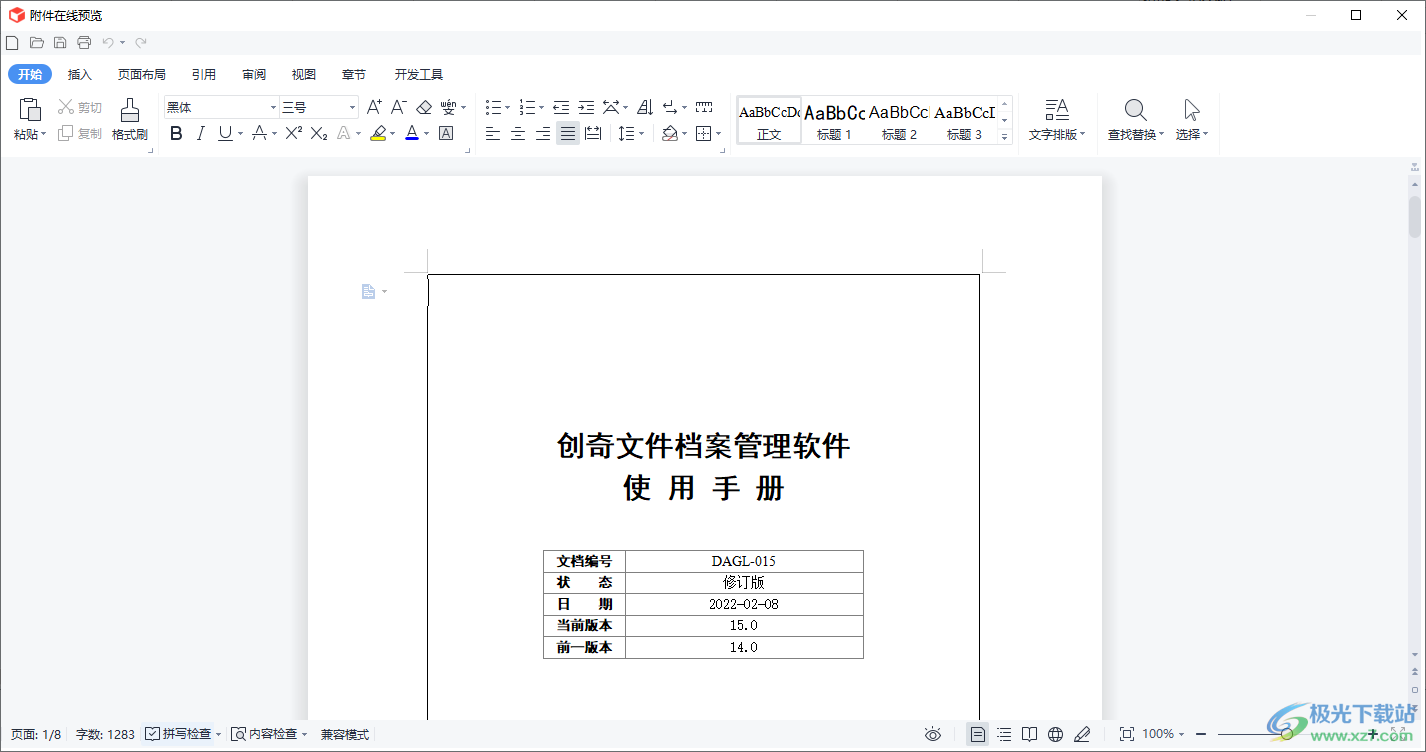Click the zoom out minus button
The height and width of the screenshot is (752, 1426).
coord(1201,734)
